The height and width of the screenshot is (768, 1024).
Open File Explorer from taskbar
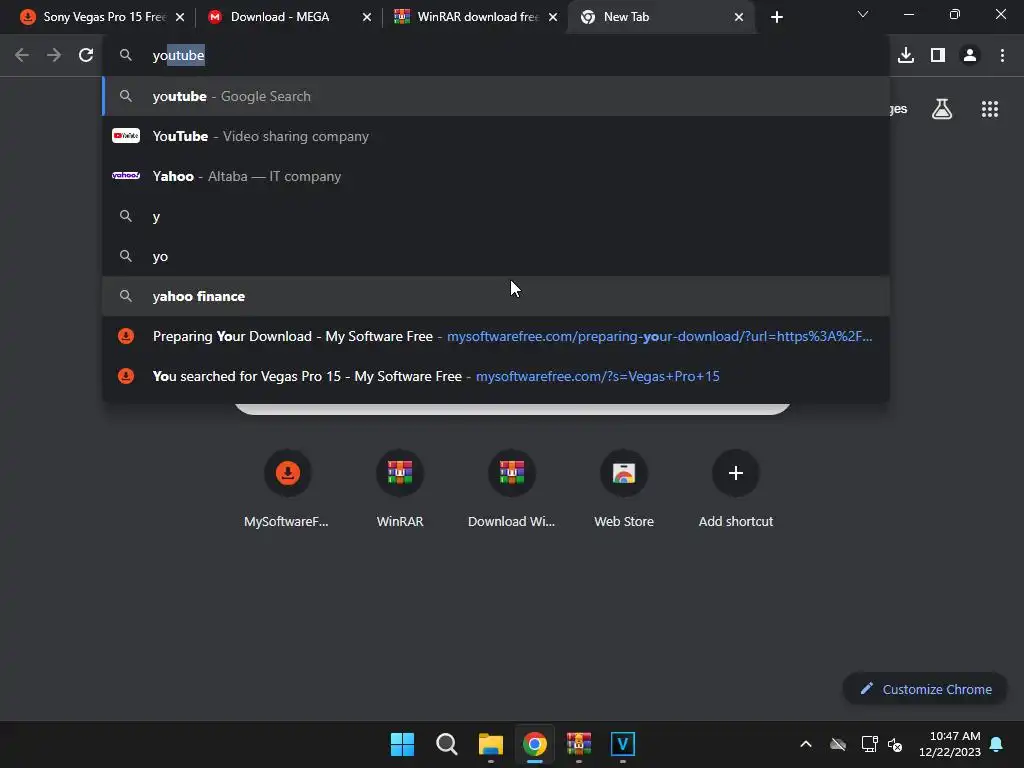pyautogui.click(x=490, y=744)
